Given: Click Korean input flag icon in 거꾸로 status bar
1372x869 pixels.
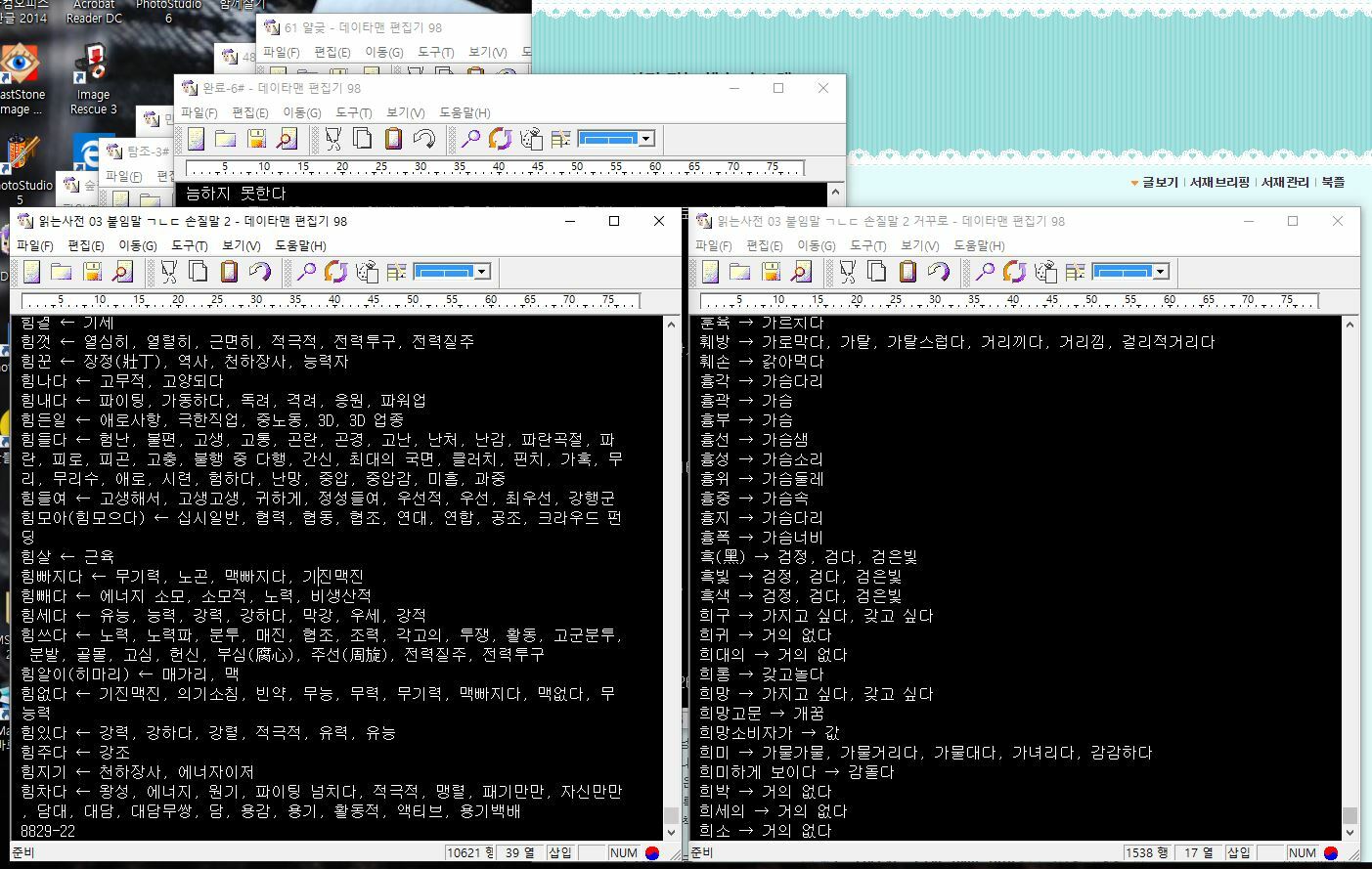Looking at the screenshot, I should click(1331, 852).
